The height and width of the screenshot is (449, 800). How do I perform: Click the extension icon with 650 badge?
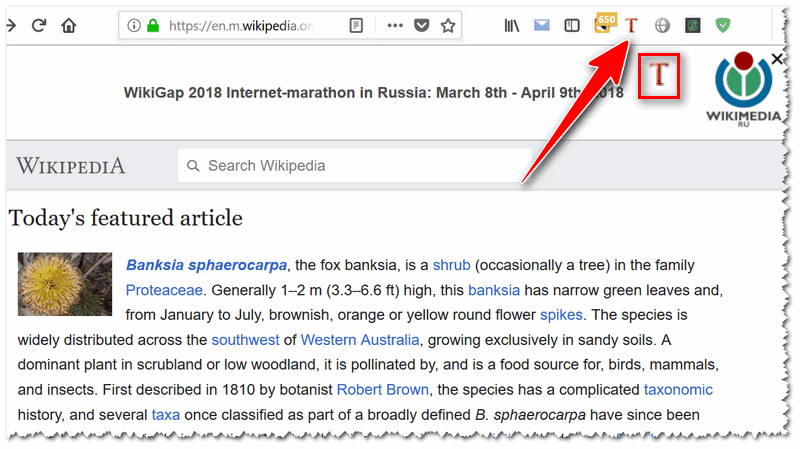(x=604, y=23)
